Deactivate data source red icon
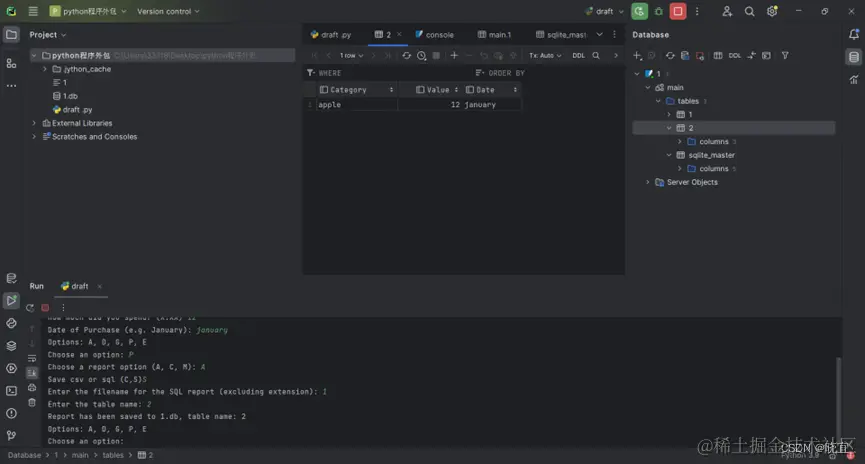Viewport: 865px width, 464px height. (x=700, y=55)
